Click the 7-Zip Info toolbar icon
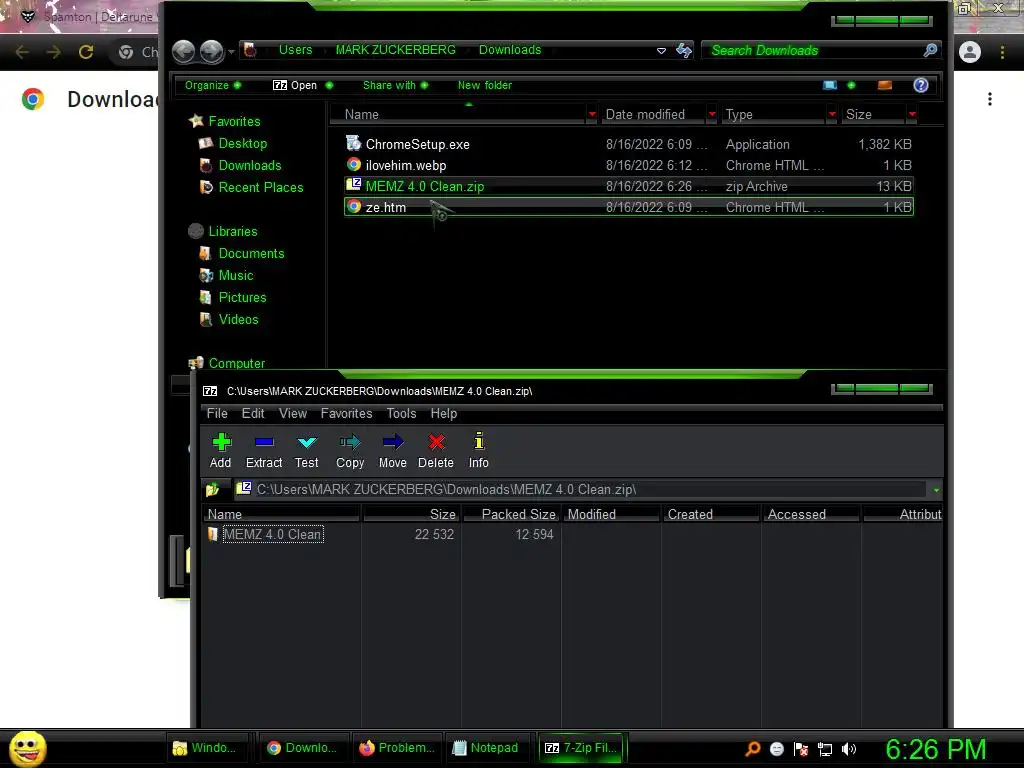1024x768 pixels. tap(479, 441)
